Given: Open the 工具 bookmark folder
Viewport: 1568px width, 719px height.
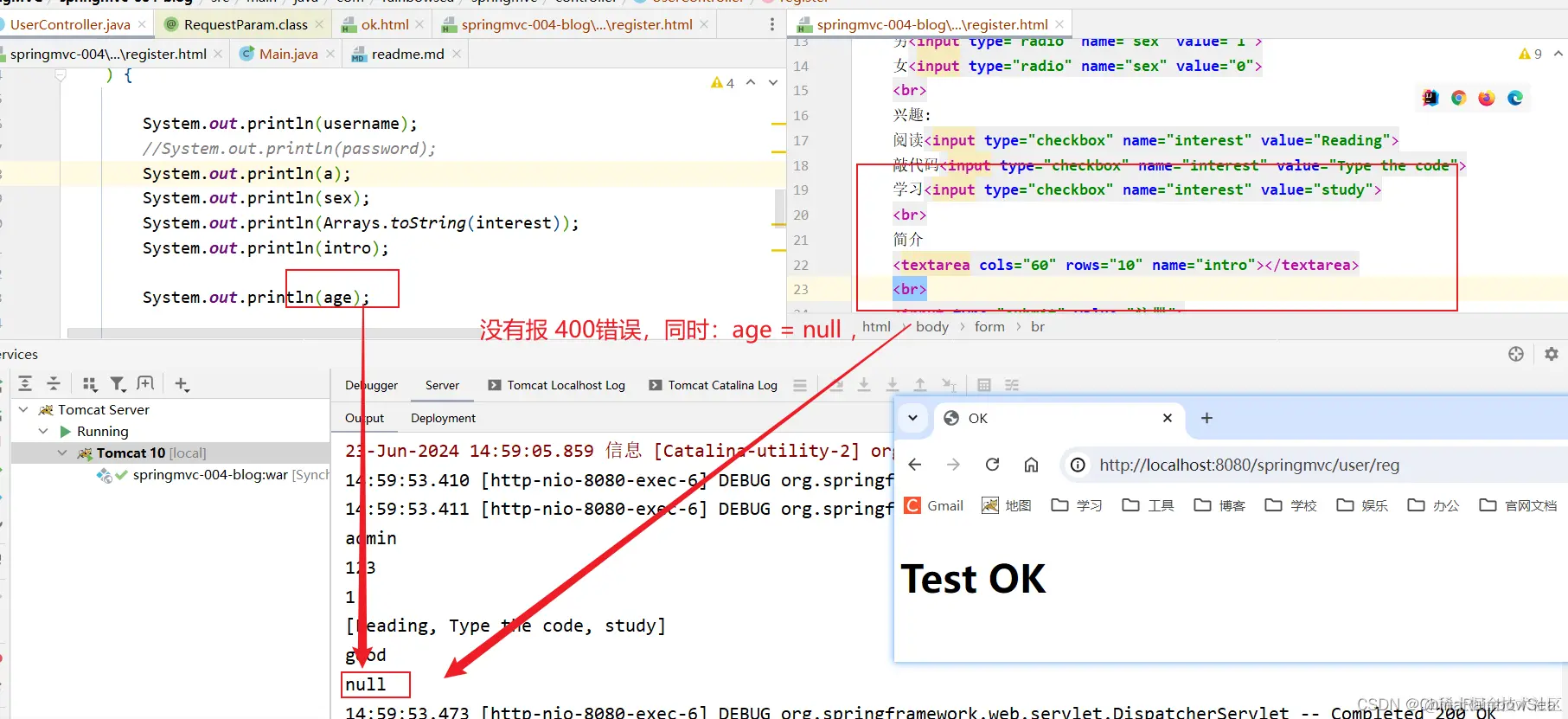Looking at the screenshot, I should pyautogui.click(x=1148, y=505).
